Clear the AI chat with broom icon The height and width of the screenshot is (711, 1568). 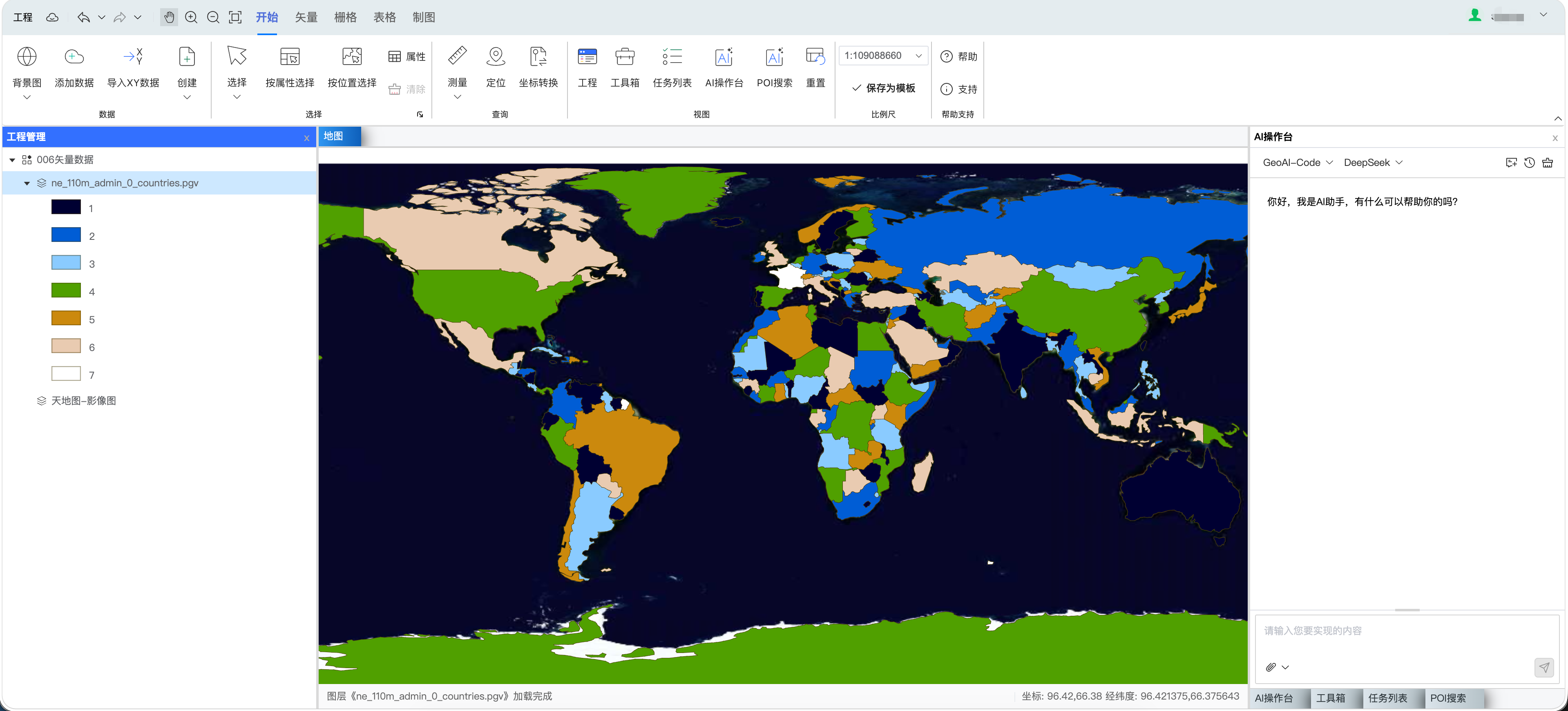[x=1547, y=163]
